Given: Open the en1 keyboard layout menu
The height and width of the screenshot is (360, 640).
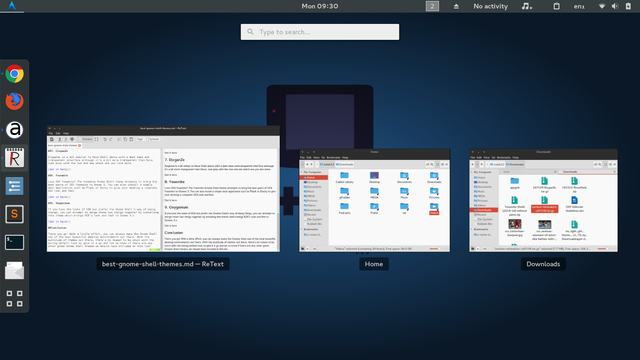Looking at the screenshot, I should [x=579, y=6].
